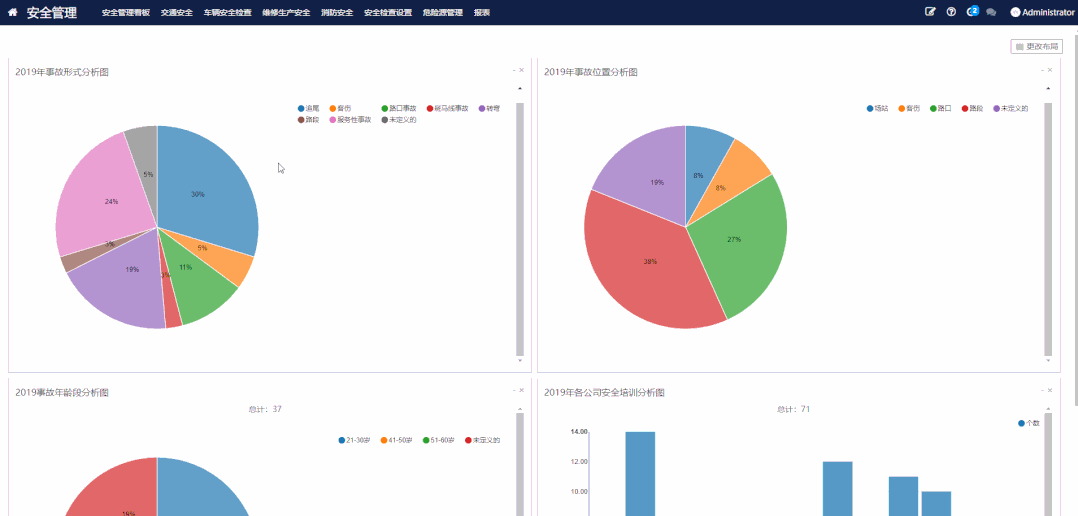The height and width of the screenshot is (516, 1078).
Task: Close the 2019事故年龄段分析图 panel
Action: 521,390
